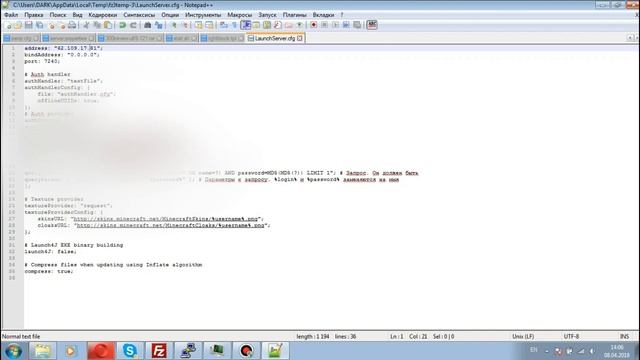Click the Redo arrow icon

coord(133,25)
